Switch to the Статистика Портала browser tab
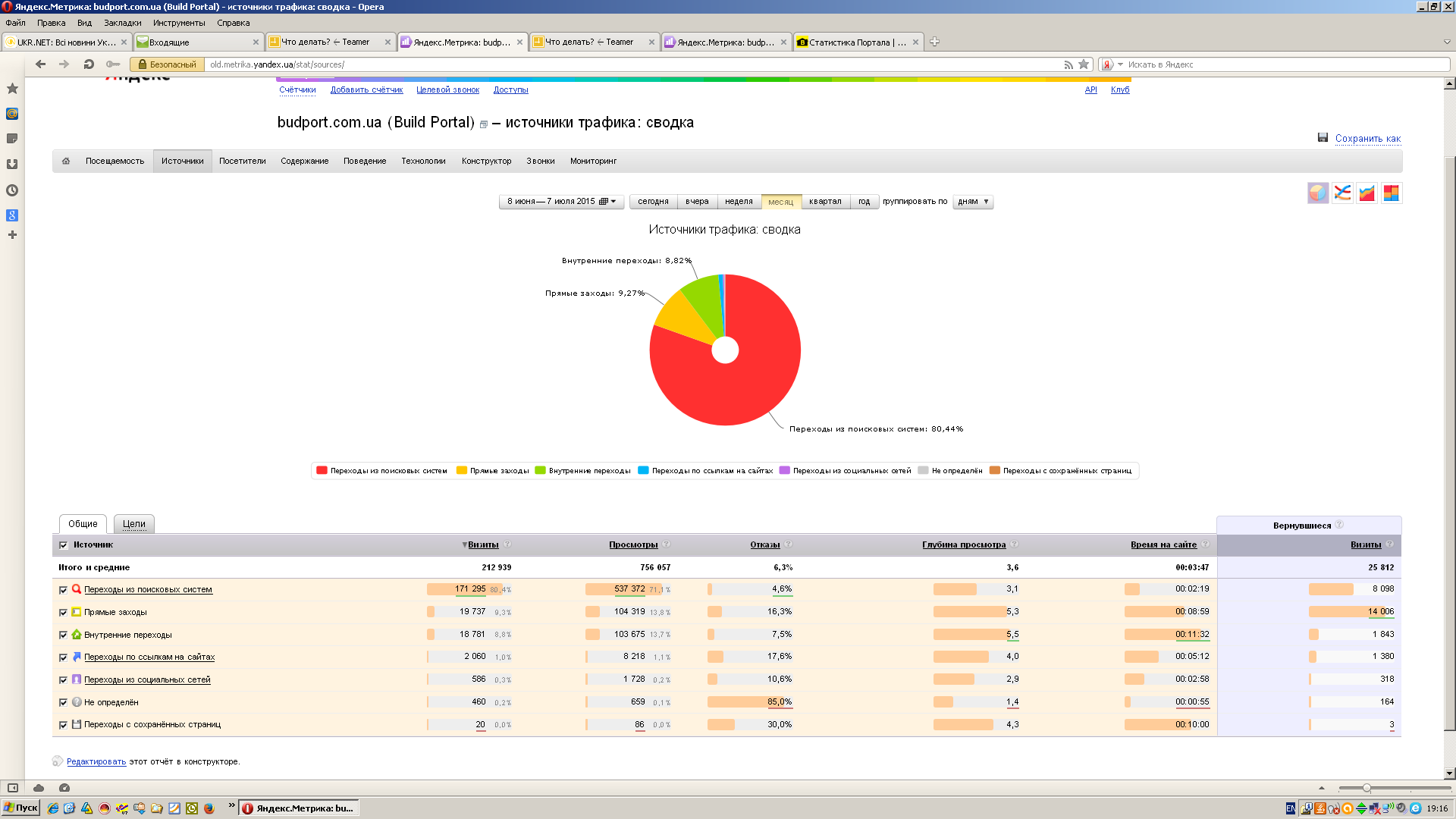The width and height of the screenshot is (1456, 819). tap(857, 42)
